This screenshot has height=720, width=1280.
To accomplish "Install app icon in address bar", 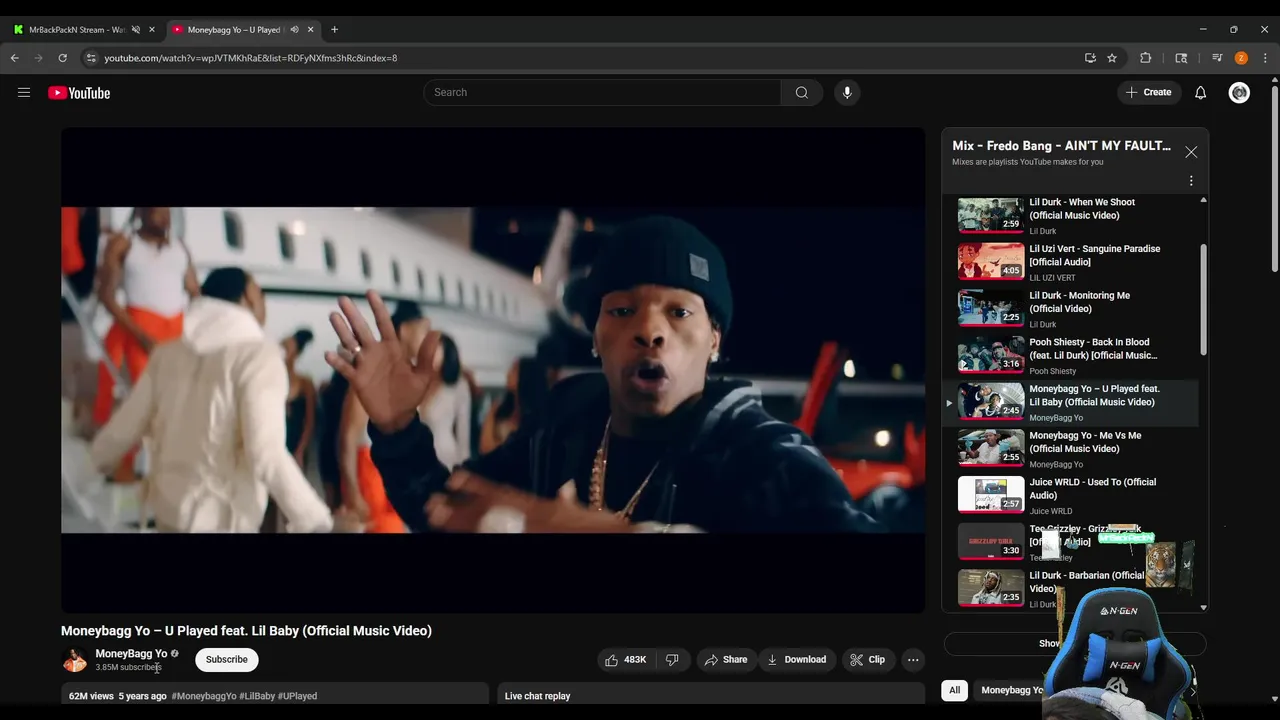I will [1090, 58].
